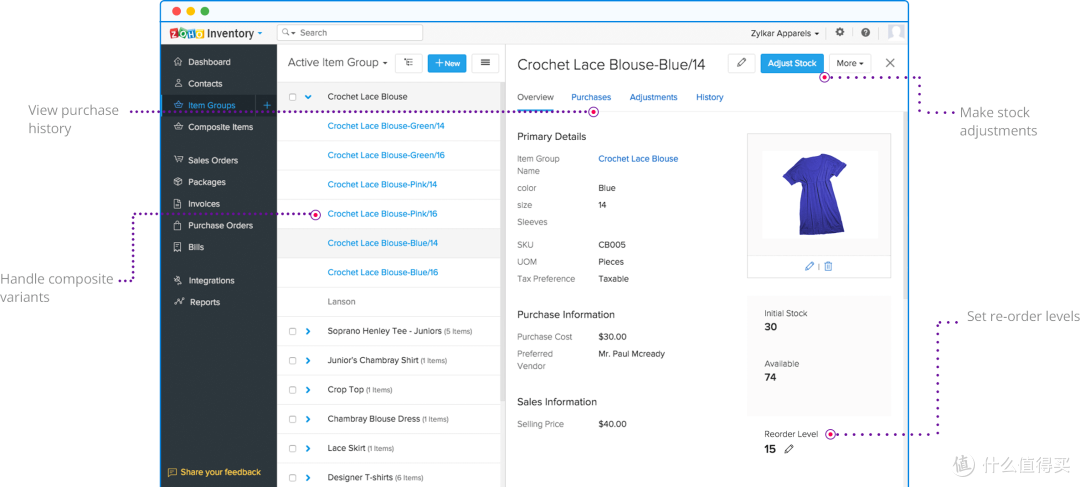Image resolution: width=1080 pixels, height=487 pixels.
Task: Click the pencil edit icon beside item title
Action: [741, 63]
